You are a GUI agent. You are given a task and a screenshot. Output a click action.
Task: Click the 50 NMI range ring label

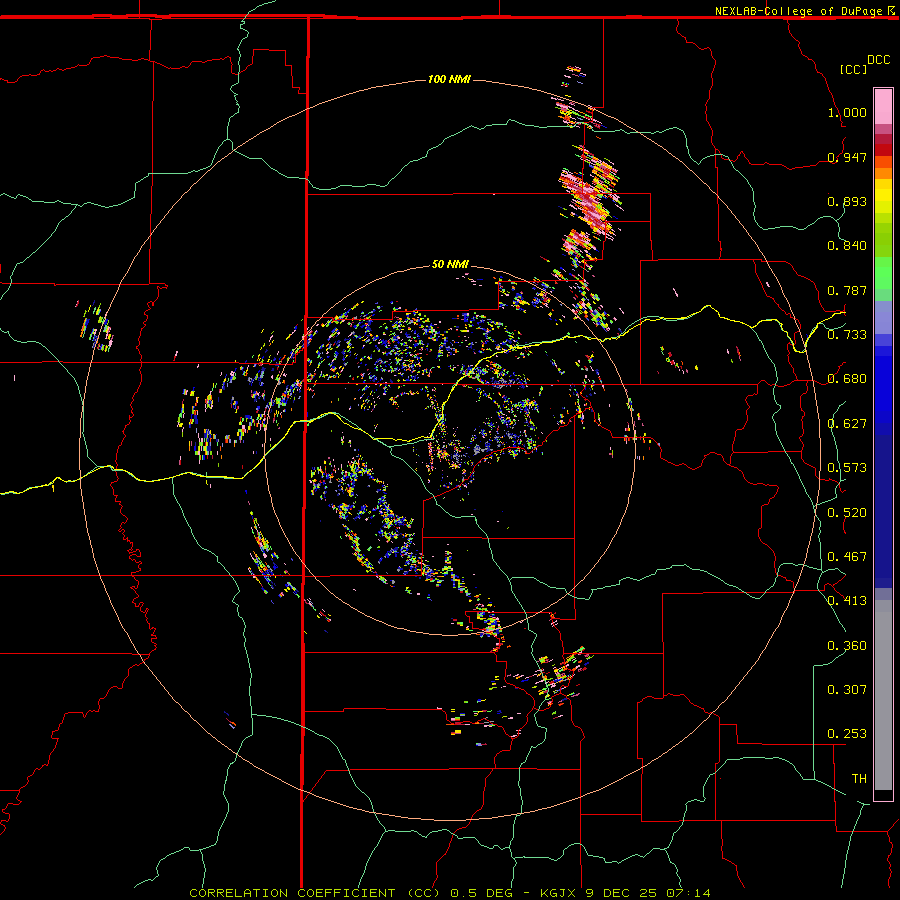tap(450, 264)
